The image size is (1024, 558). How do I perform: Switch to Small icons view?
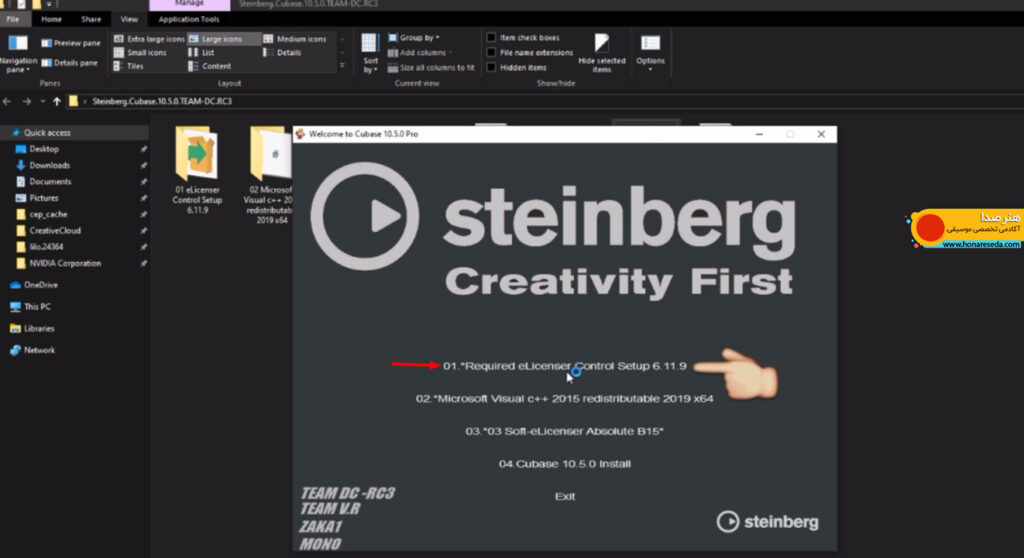(140, 53)
